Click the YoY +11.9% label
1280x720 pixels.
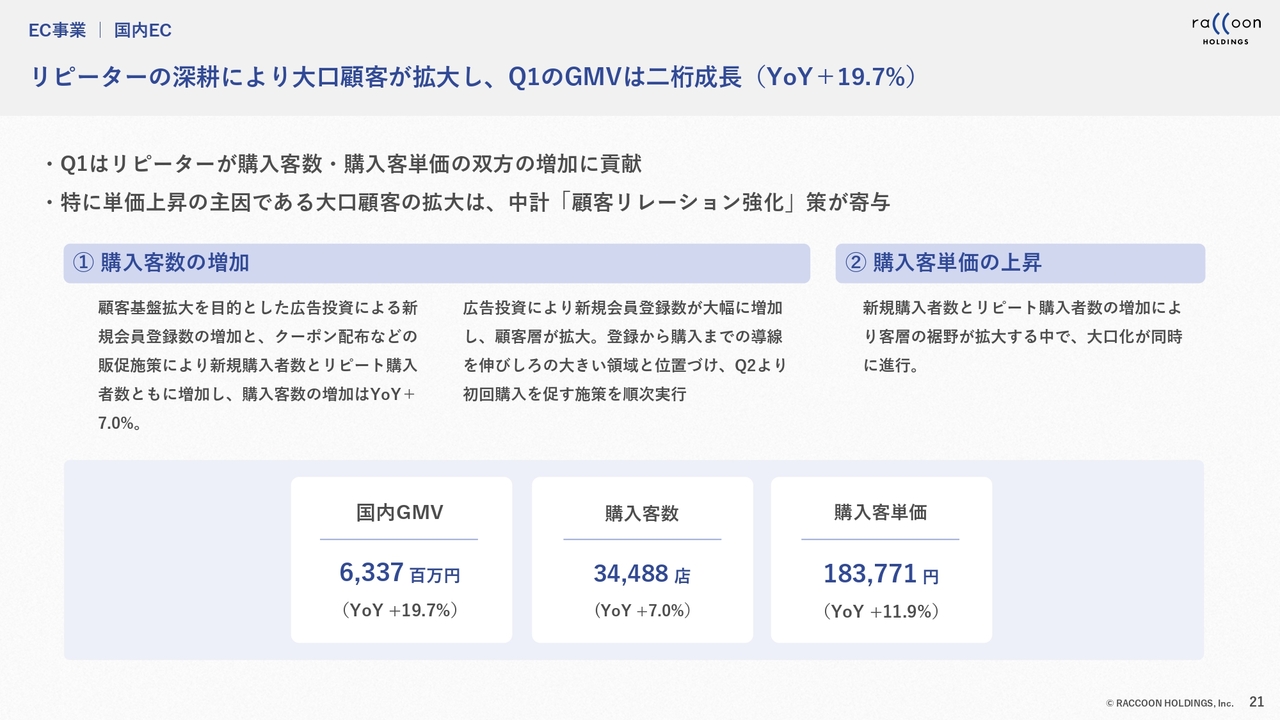(881, 611)
